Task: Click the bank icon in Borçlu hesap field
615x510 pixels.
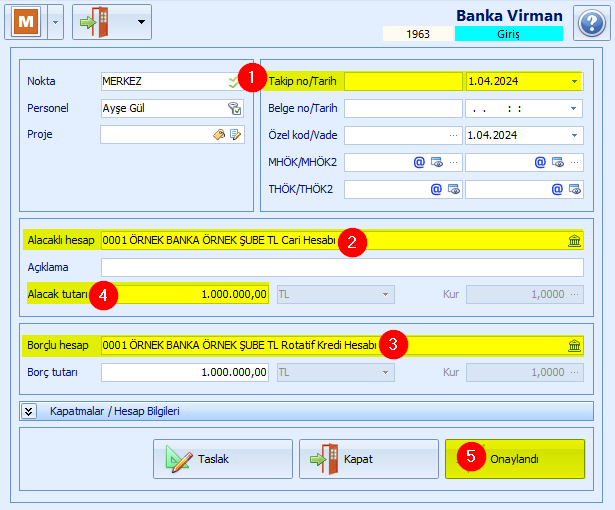Action: coord(574,345)
